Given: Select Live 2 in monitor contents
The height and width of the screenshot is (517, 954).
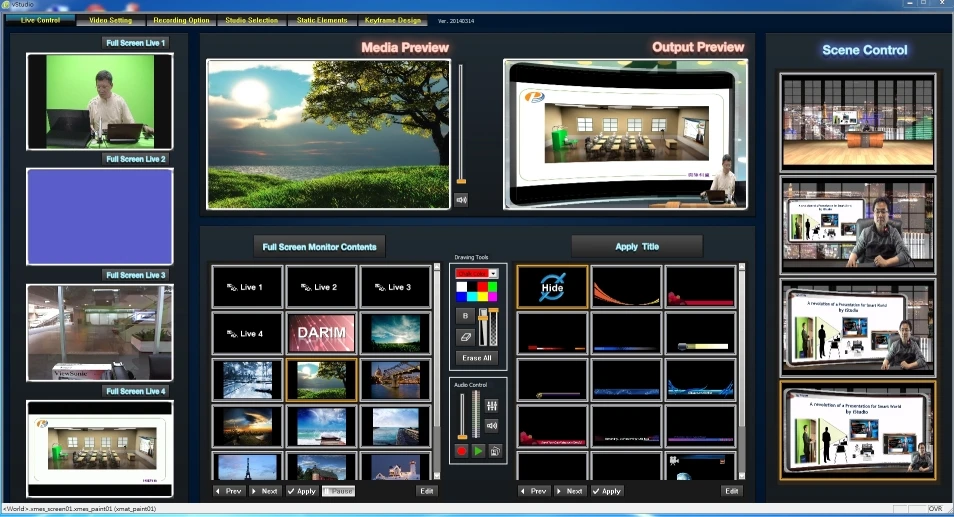Looking at the screenshot, I should tap(321, 286).
